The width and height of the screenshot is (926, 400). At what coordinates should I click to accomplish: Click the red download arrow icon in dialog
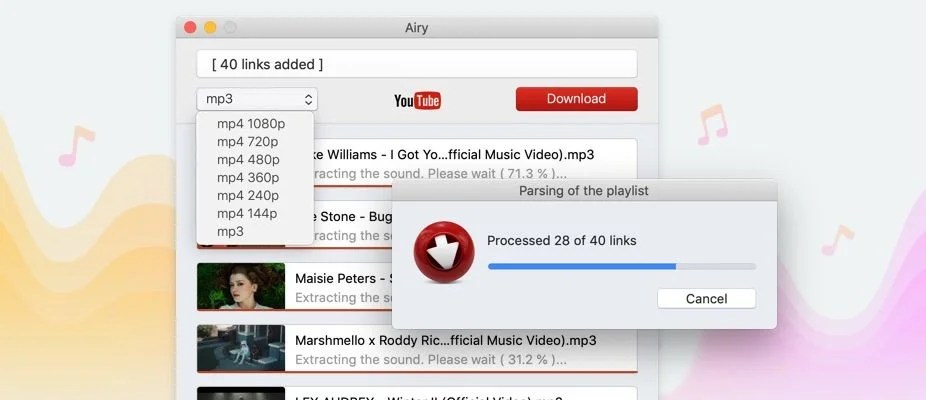(444, 252)
